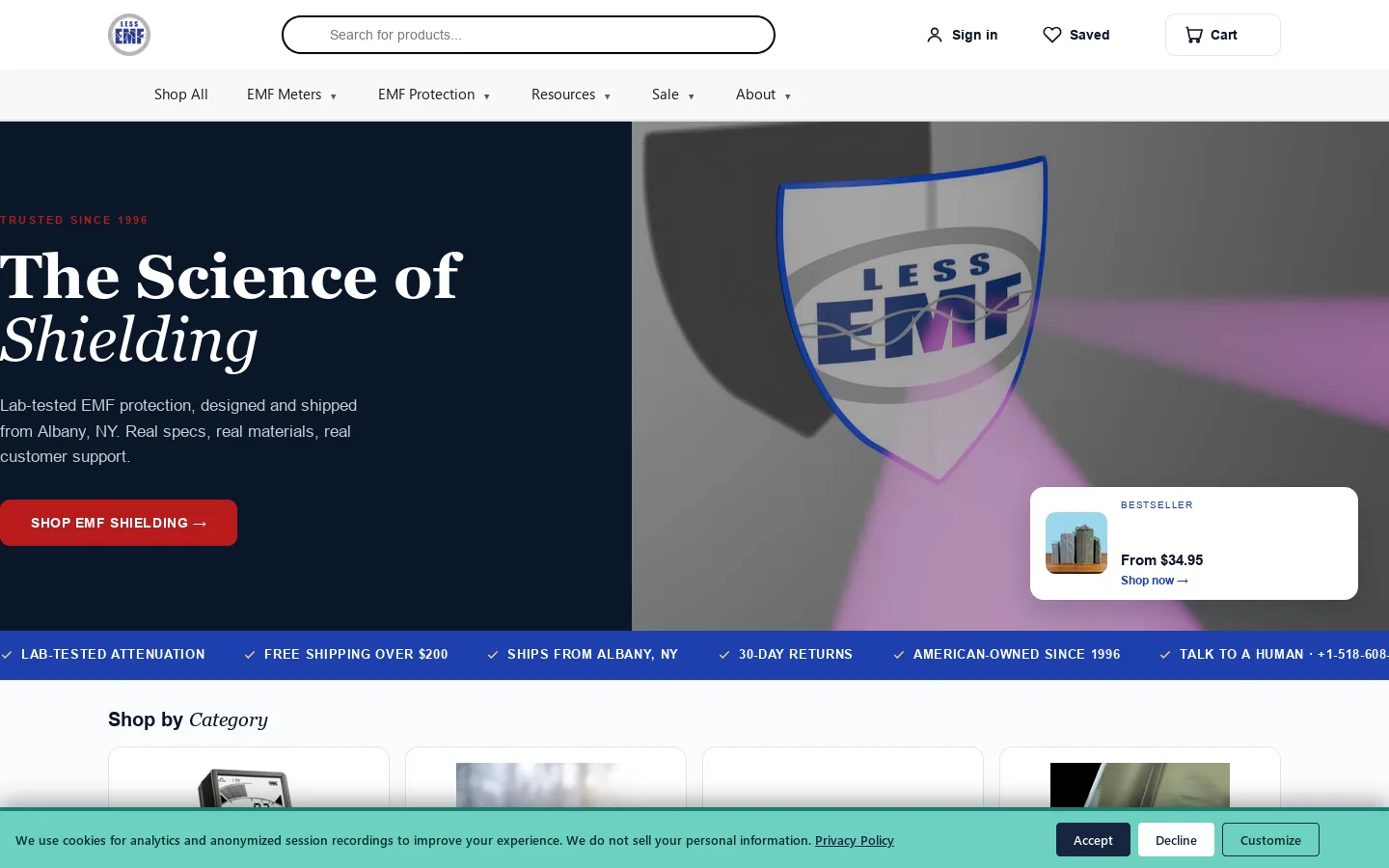Click the 'From $34.95' price text
1389x868 pixels.
click(x=1161, y=560)
